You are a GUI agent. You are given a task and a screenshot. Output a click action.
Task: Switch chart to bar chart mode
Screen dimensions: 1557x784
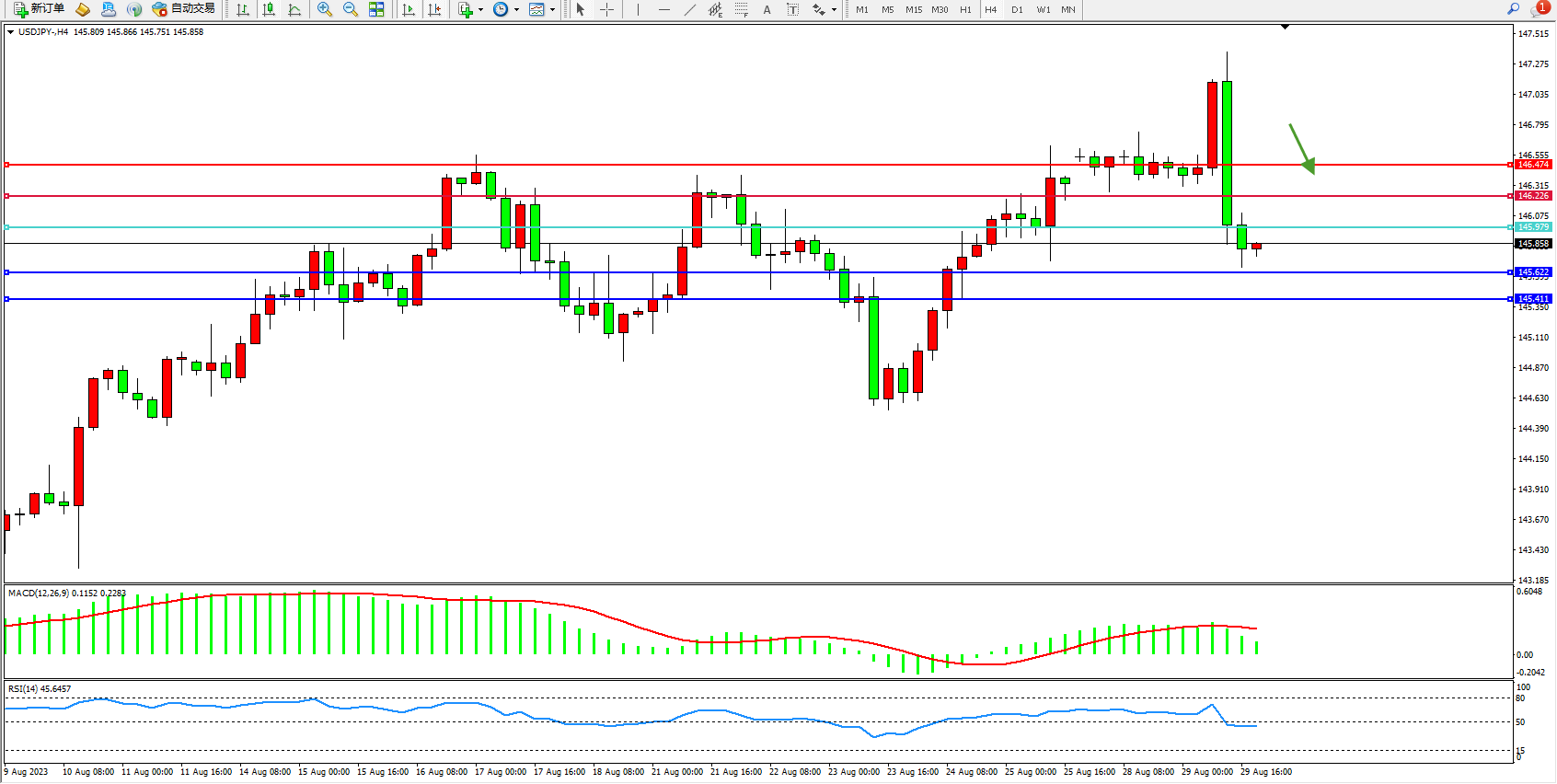tap(243, 9)
